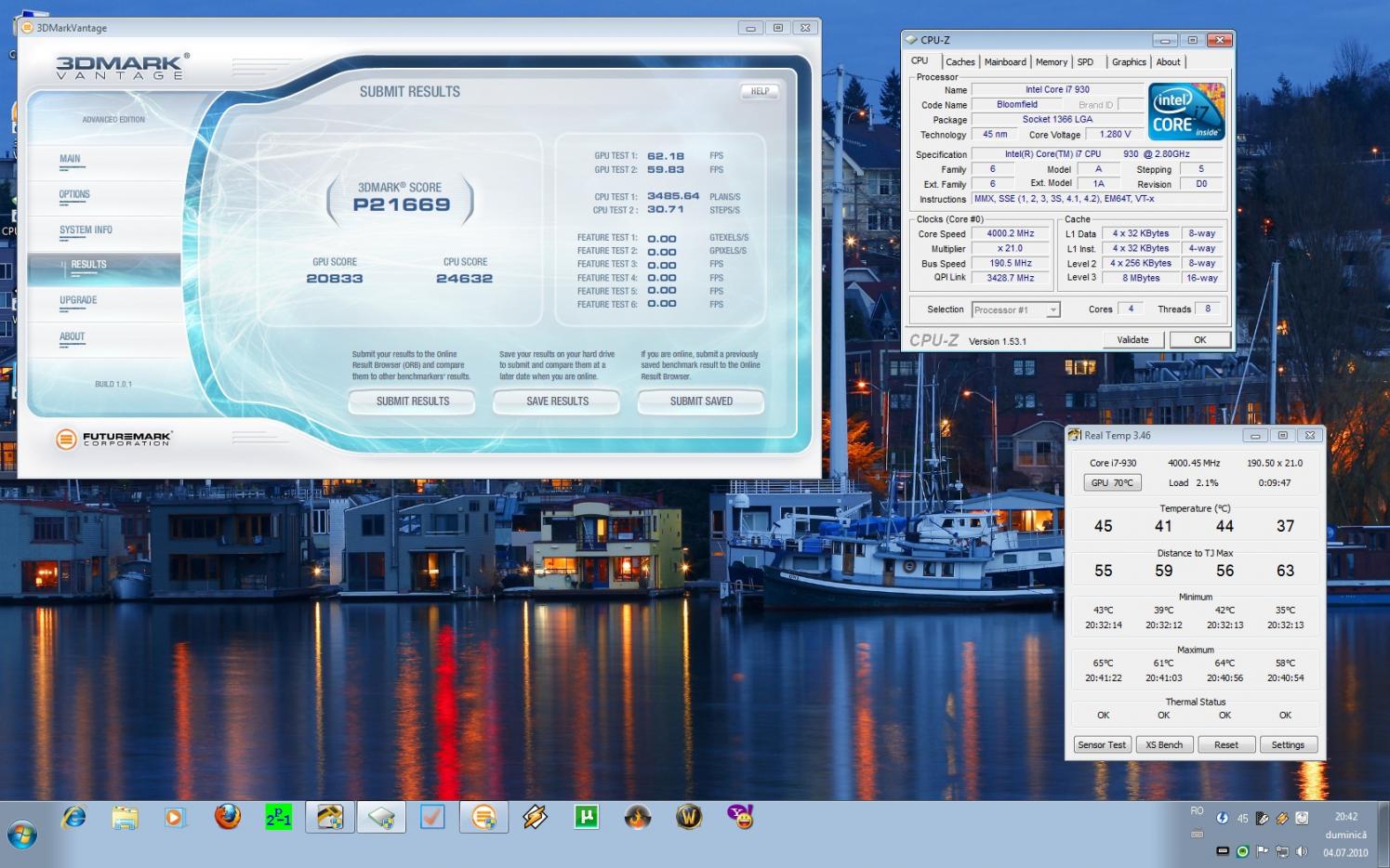Click the 4000.45 MHz reading in Real Temp
The height and width of the screenshot is (868, 1390).
[1194, 463]
